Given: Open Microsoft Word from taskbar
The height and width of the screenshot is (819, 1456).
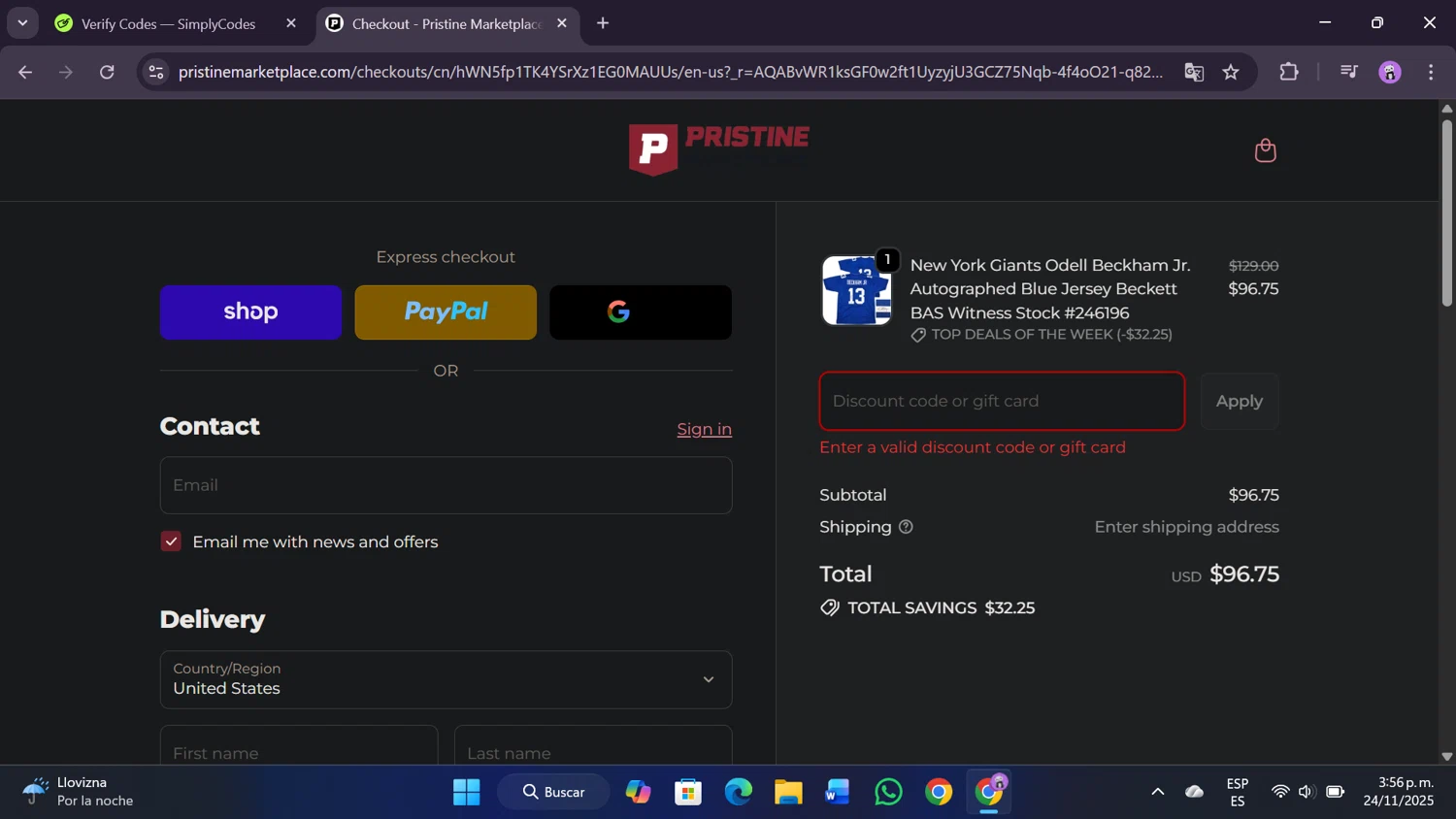Looking at the screenshot, I should 838,792.
